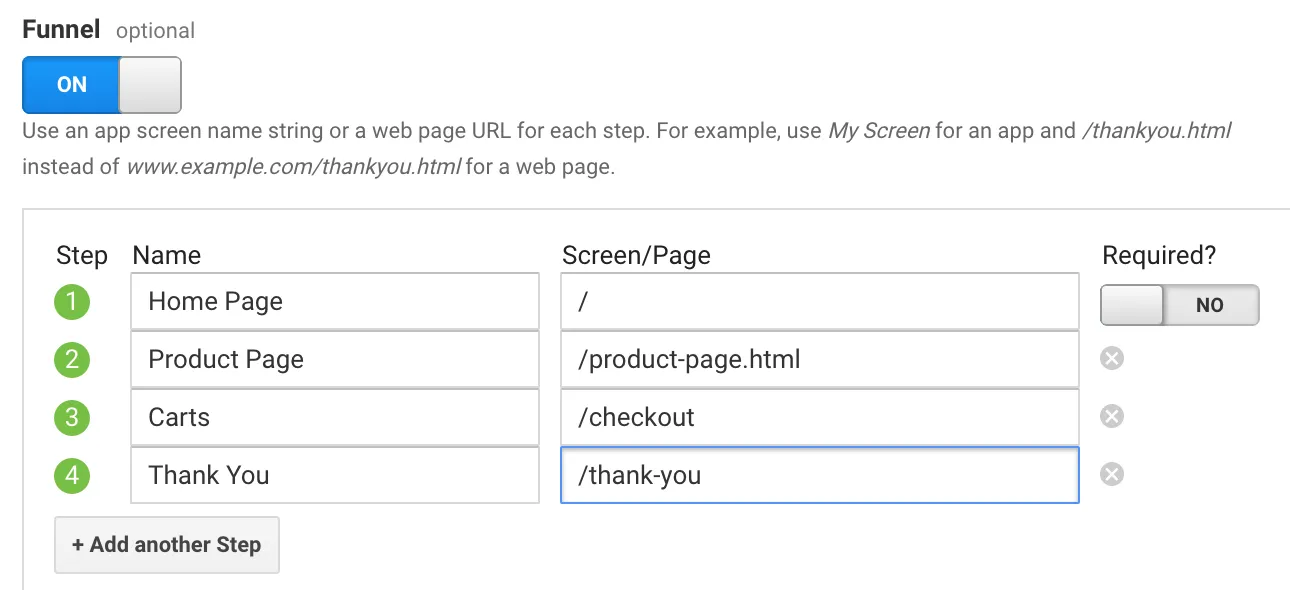Add another Step to the funnel
Viewport: 1290px width, 590px height.
pos(167,545)
